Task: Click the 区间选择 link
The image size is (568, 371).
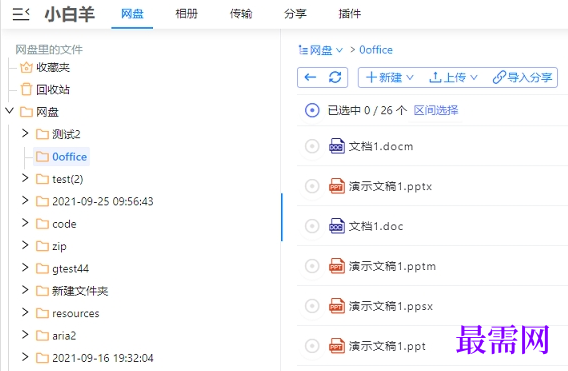Action: tap(436, 110)
